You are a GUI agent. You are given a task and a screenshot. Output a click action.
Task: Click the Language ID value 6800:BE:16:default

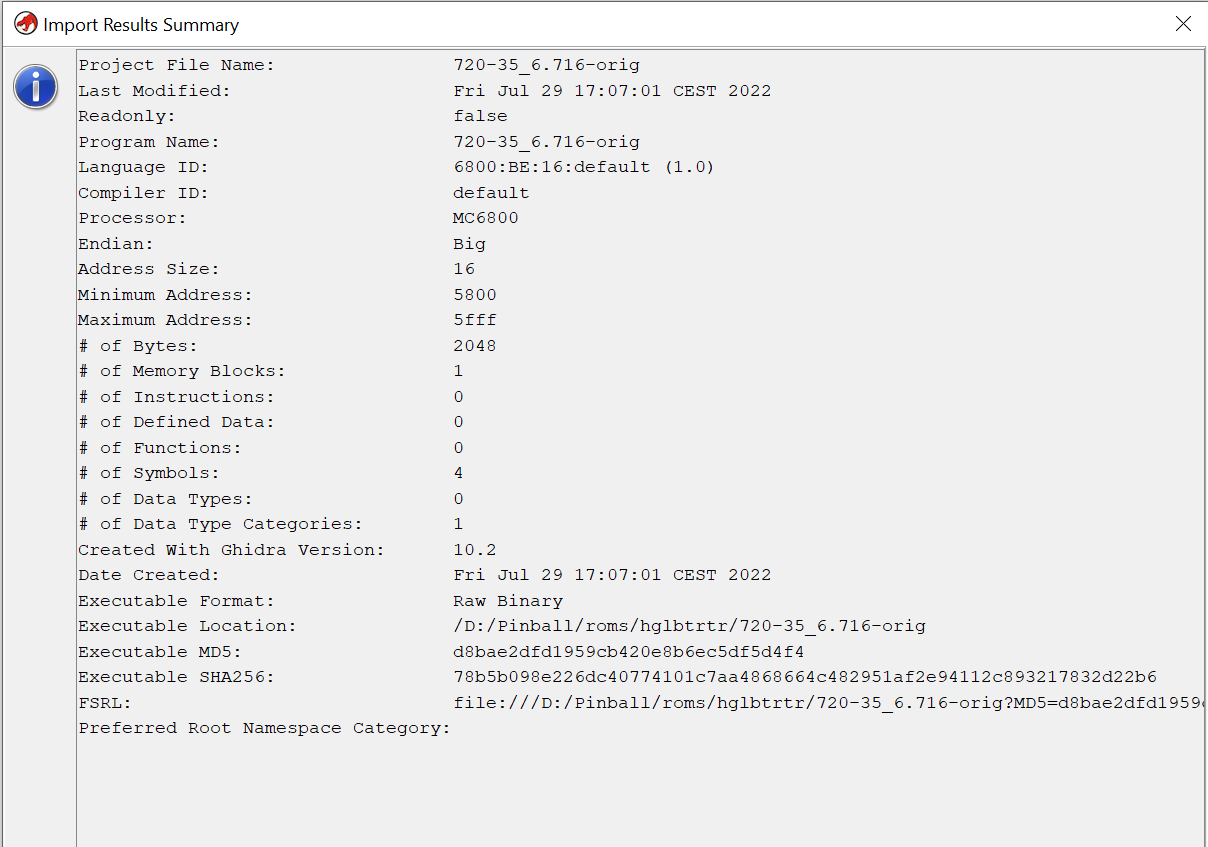(584, 167)
